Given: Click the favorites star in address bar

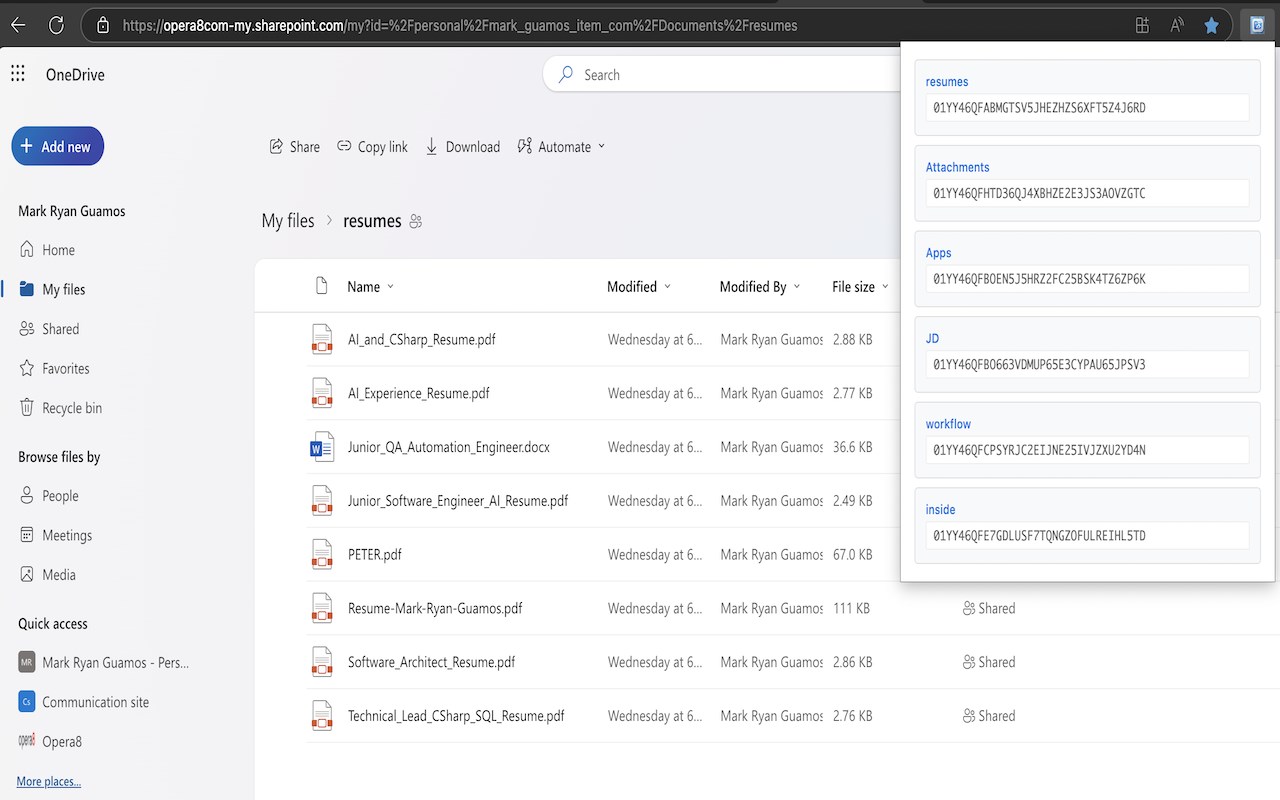Looking at the screenshot, I should pos(1211,26).
